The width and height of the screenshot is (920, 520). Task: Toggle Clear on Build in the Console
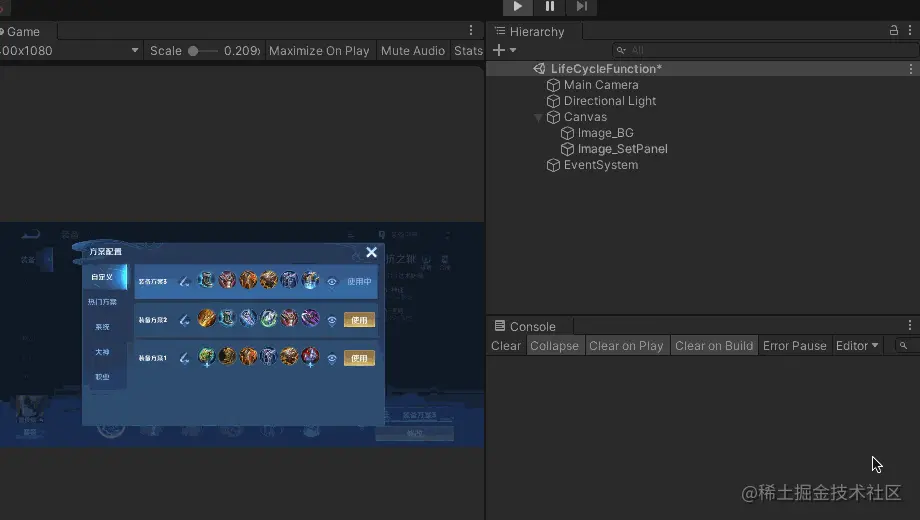714,346
